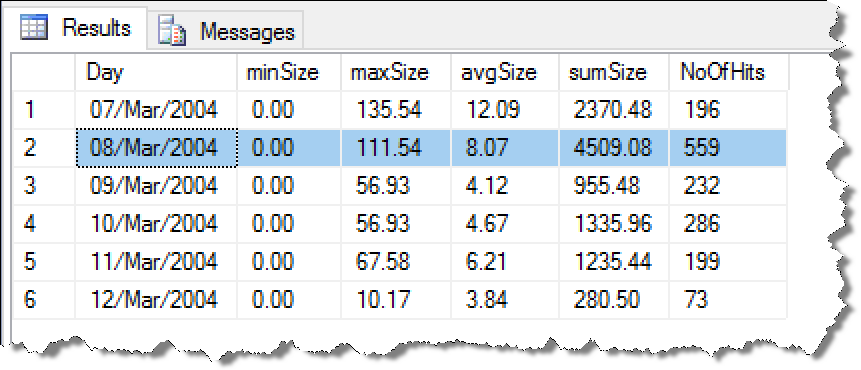Open the Messages tab
The image size is (861, 370).
[226, 31]
